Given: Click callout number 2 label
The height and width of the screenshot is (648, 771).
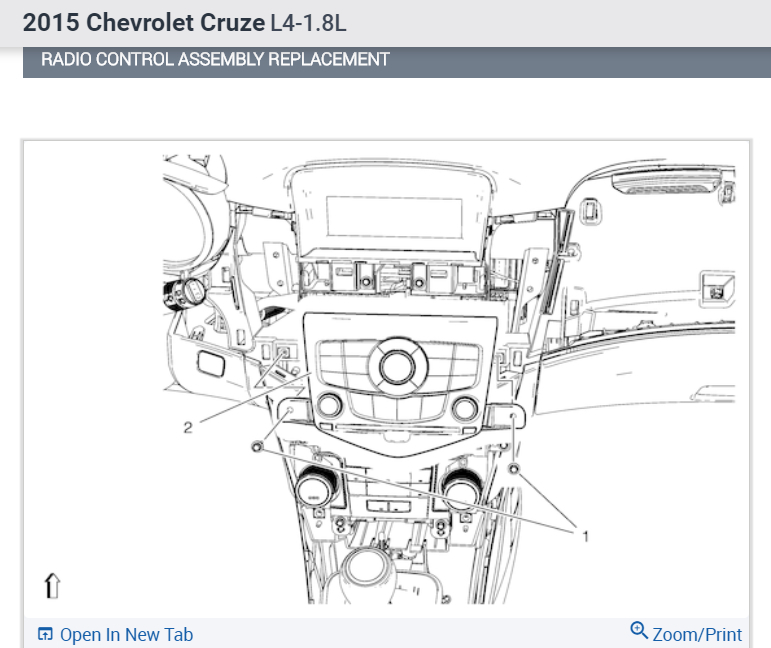Looking at the screenshot, I should click(188, 428).
